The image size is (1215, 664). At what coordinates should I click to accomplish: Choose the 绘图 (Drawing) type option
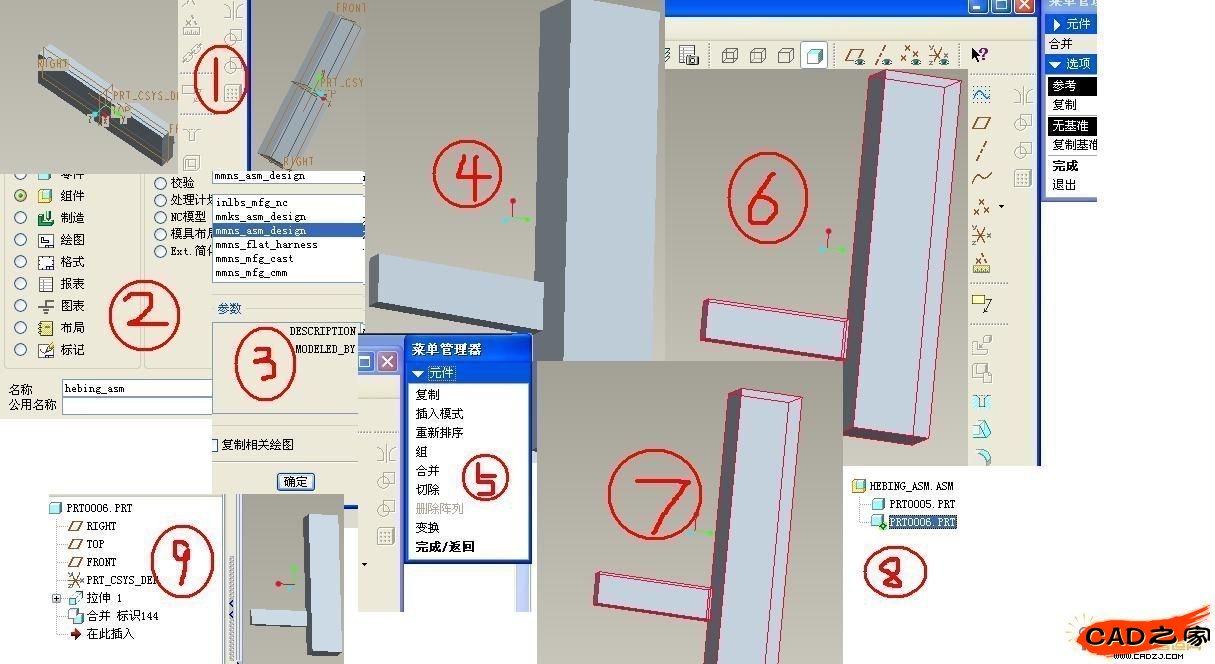(x=20, y=240)
